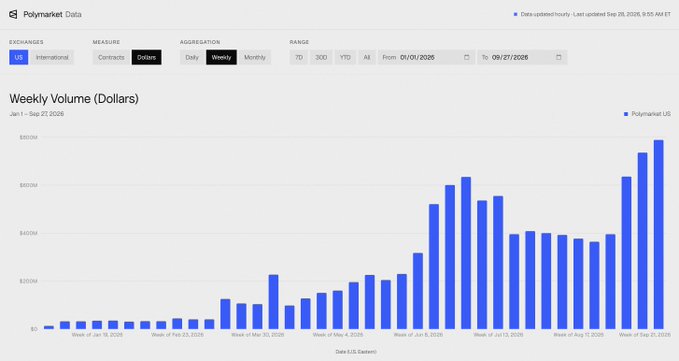Click the Polymarket Data title link
The image size is (679, 361).
pos(52,14)
